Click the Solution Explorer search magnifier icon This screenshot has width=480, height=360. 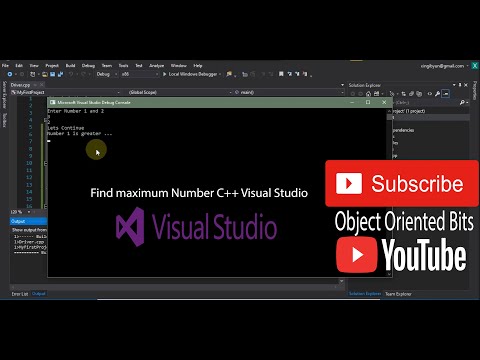click(x=462, y=103)
